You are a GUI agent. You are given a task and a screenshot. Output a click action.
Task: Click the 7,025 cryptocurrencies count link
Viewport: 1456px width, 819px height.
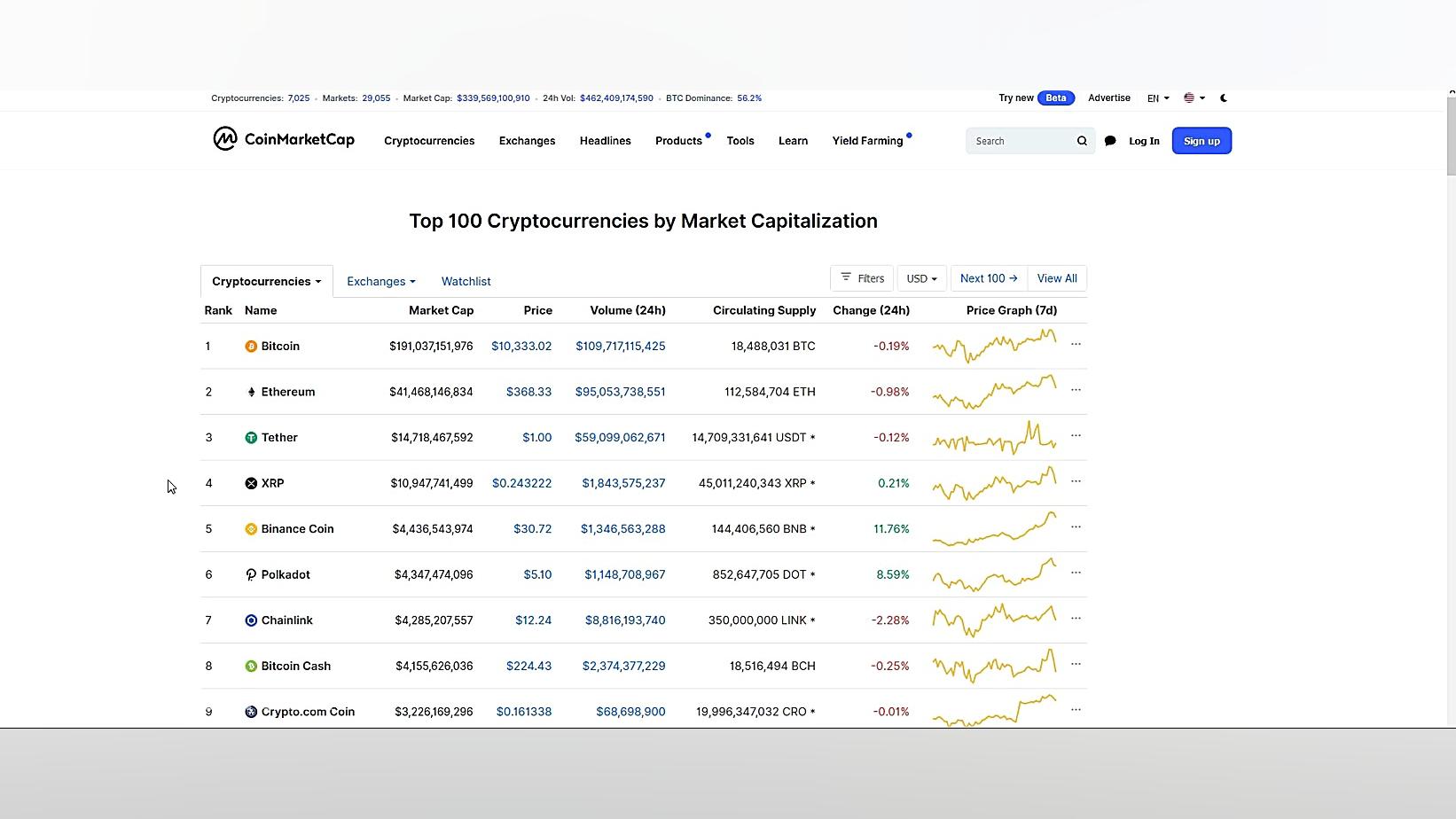pos(299,98)
